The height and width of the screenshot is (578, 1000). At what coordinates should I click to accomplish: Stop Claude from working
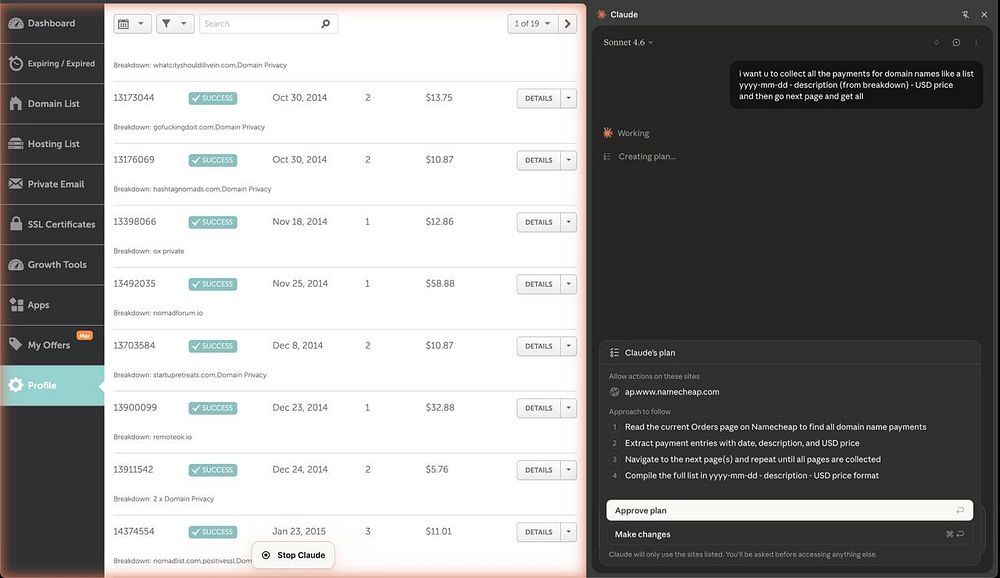pos(293,555)
